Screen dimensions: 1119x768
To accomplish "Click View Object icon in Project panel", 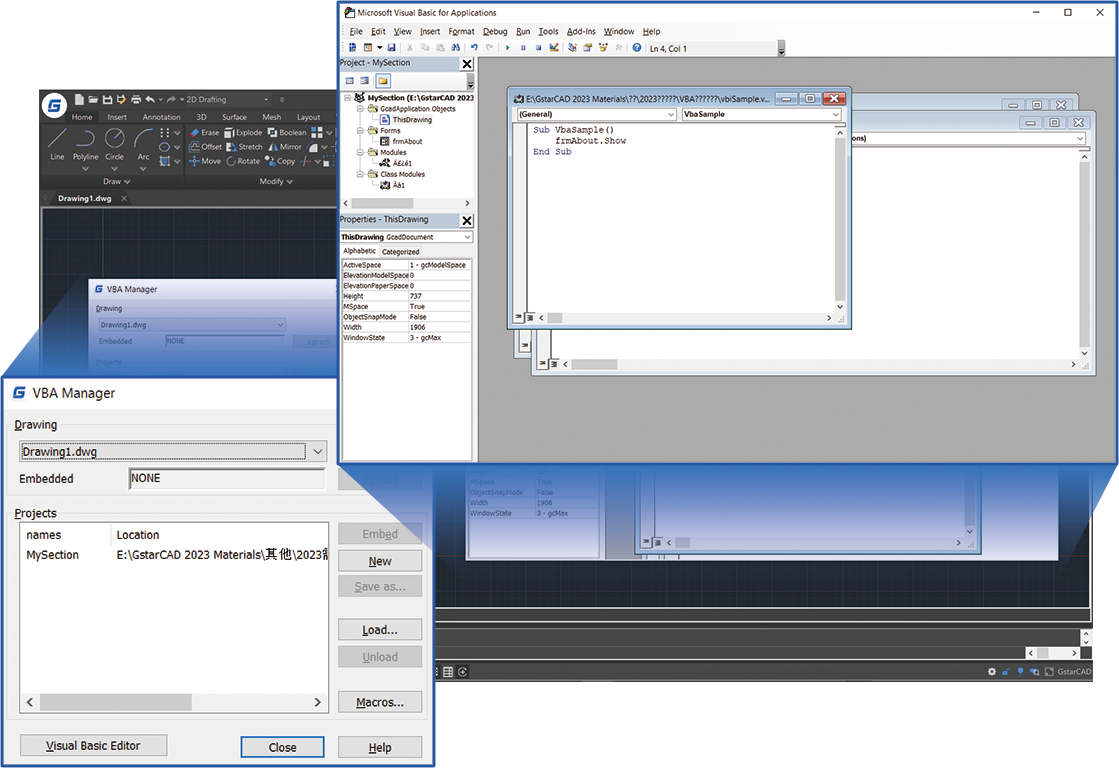I will click(365, 81).
